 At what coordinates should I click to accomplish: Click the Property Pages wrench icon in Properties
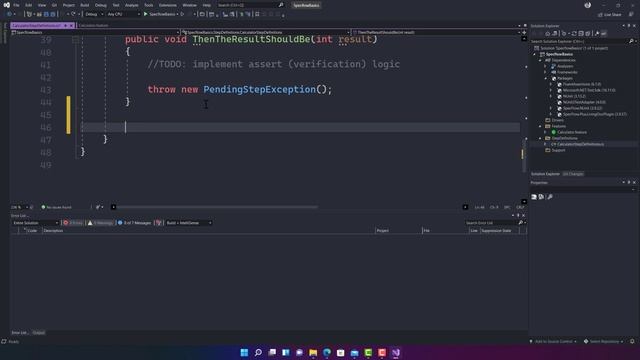click(550, 197)
